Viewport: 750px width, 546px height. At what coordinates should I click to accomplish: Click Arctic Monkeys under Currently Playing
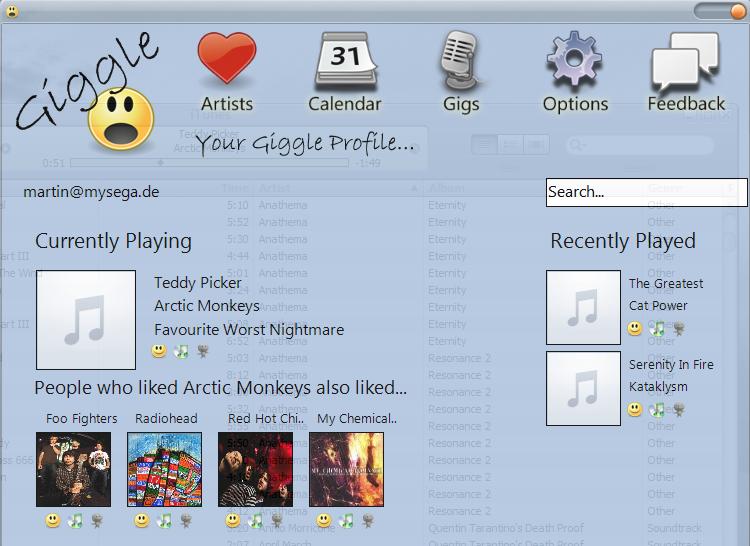pyautogui.click(x=207, y=306)
